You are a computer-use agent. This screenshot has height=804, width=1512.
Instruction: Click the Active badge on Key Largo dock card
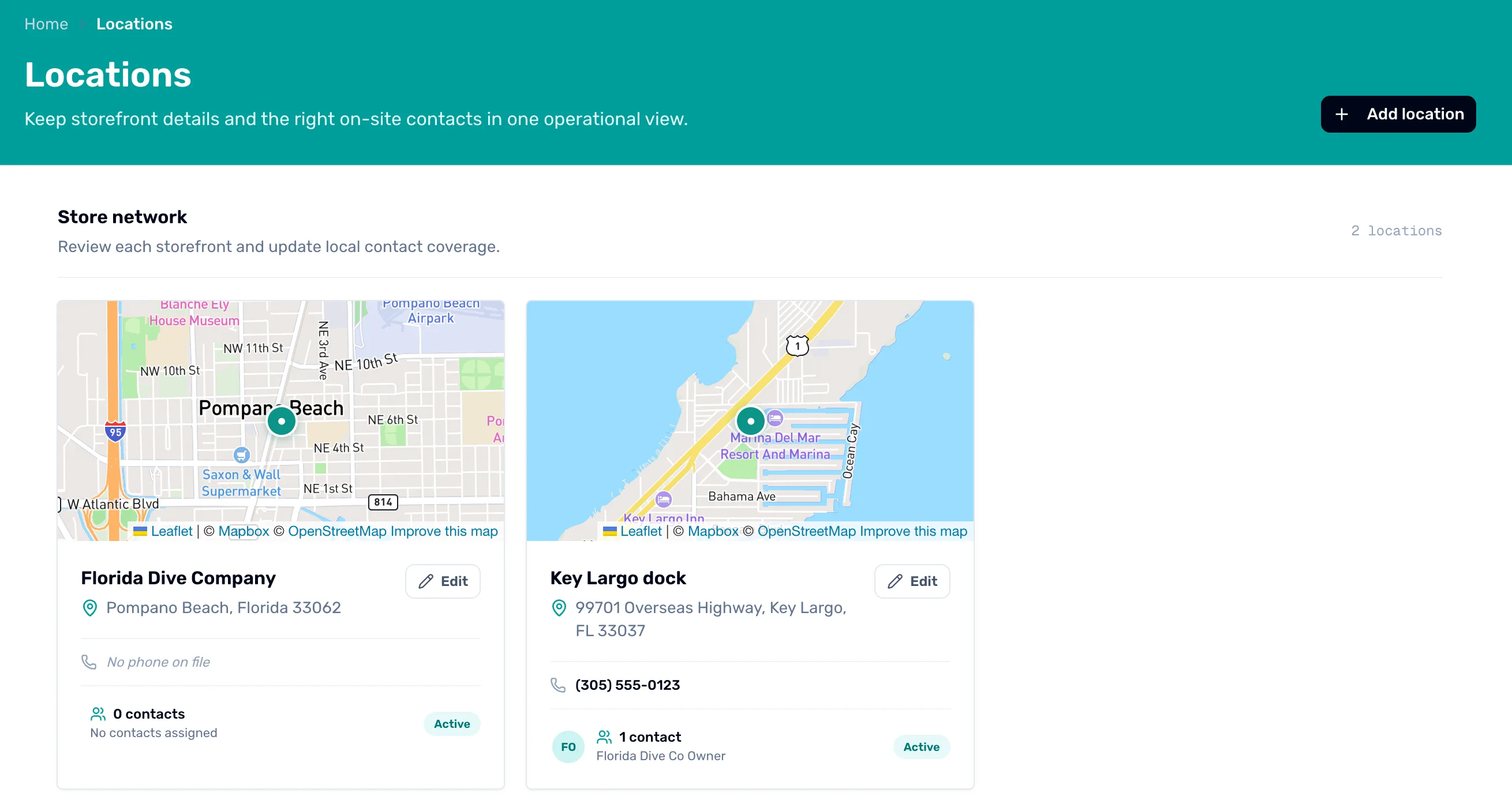point(921,746)
